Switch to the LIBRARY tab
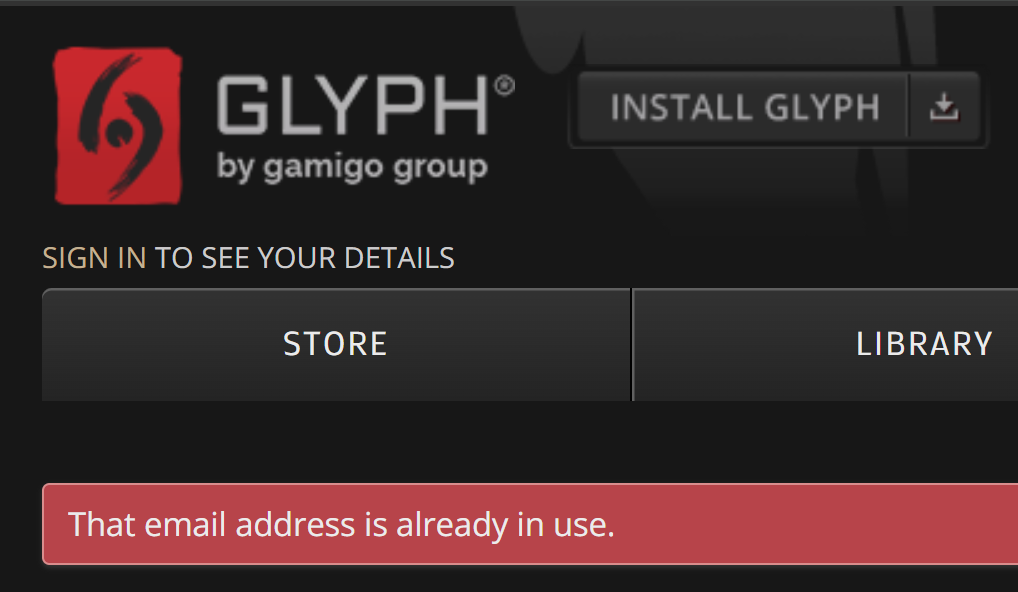The image size is (1018, 592). click(x=825, y=344)
